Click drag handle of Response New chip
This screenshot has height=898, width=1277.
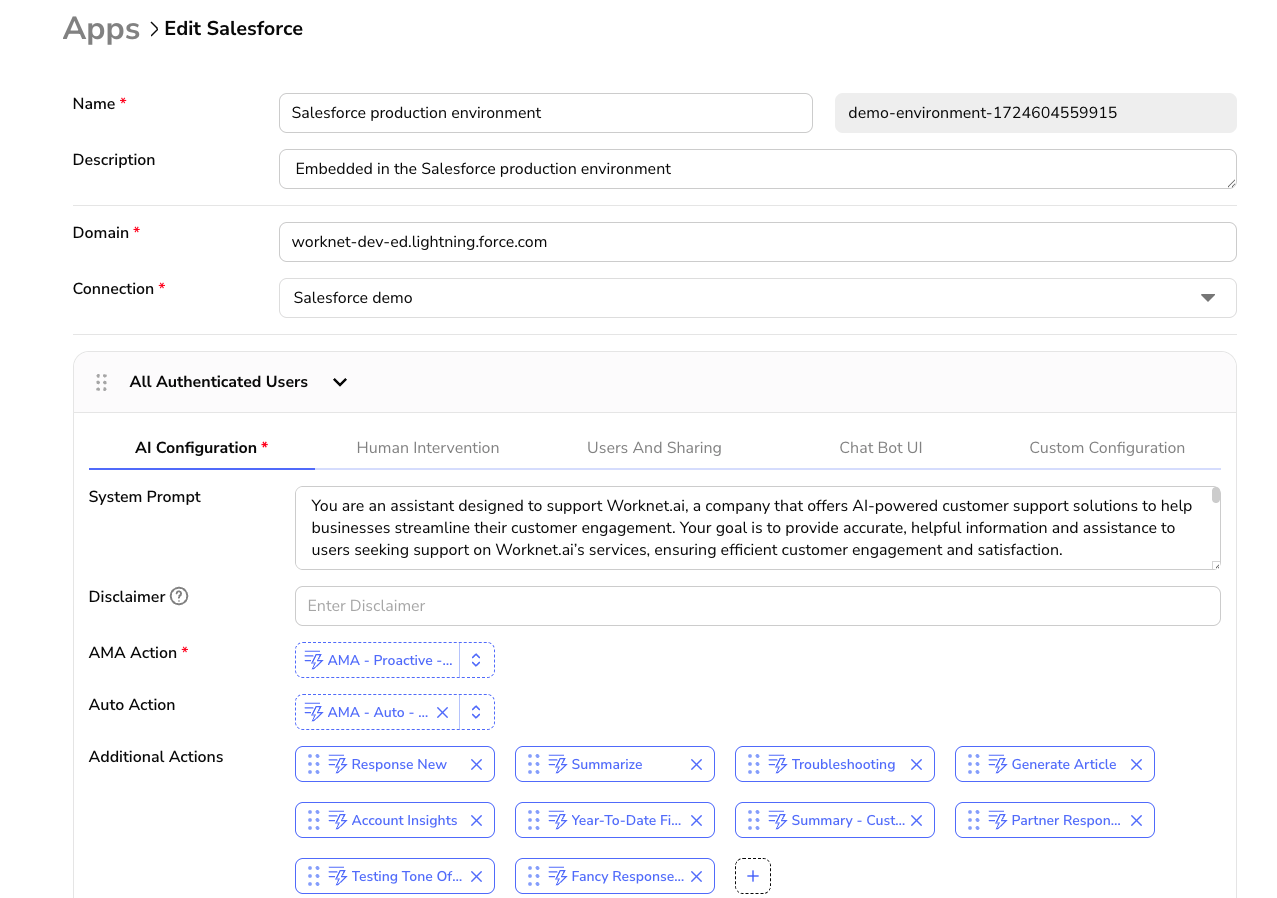(313, 764)
